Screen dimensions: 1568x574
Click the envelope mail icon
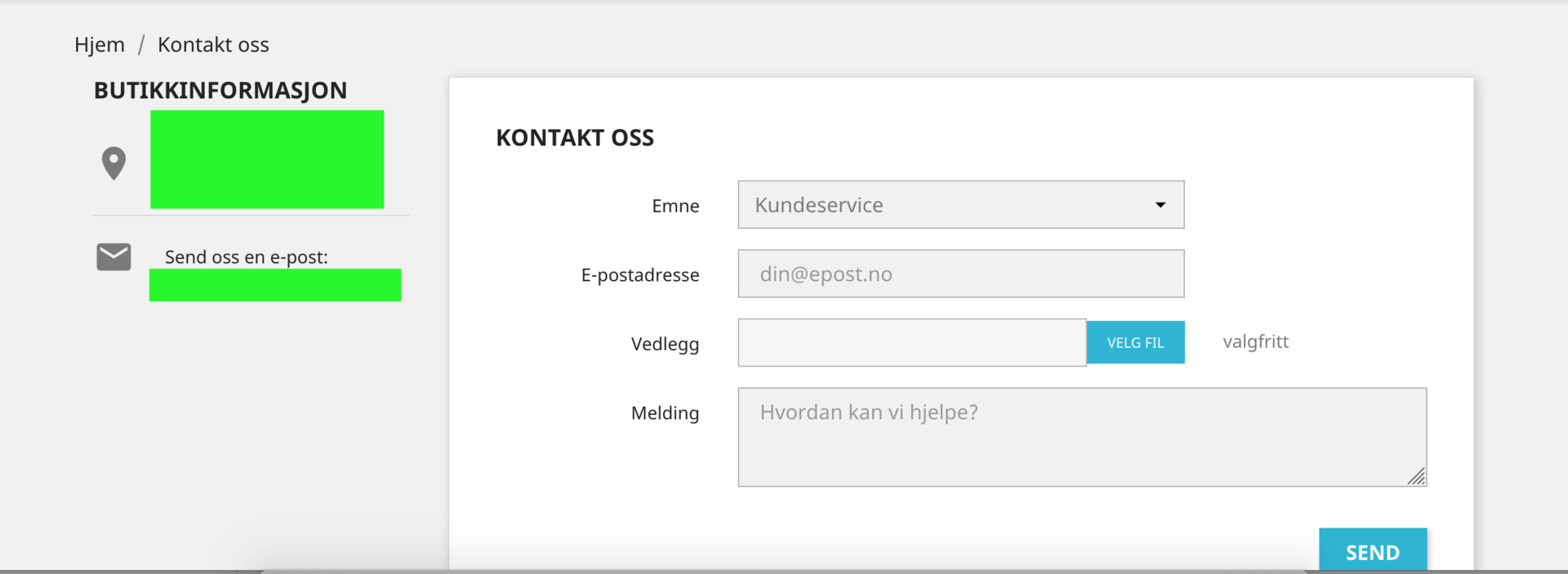[114, 256]
